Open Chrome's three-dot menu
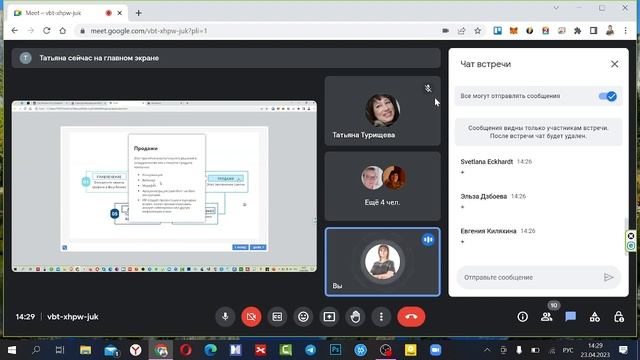640x360 pixels. 625,31
